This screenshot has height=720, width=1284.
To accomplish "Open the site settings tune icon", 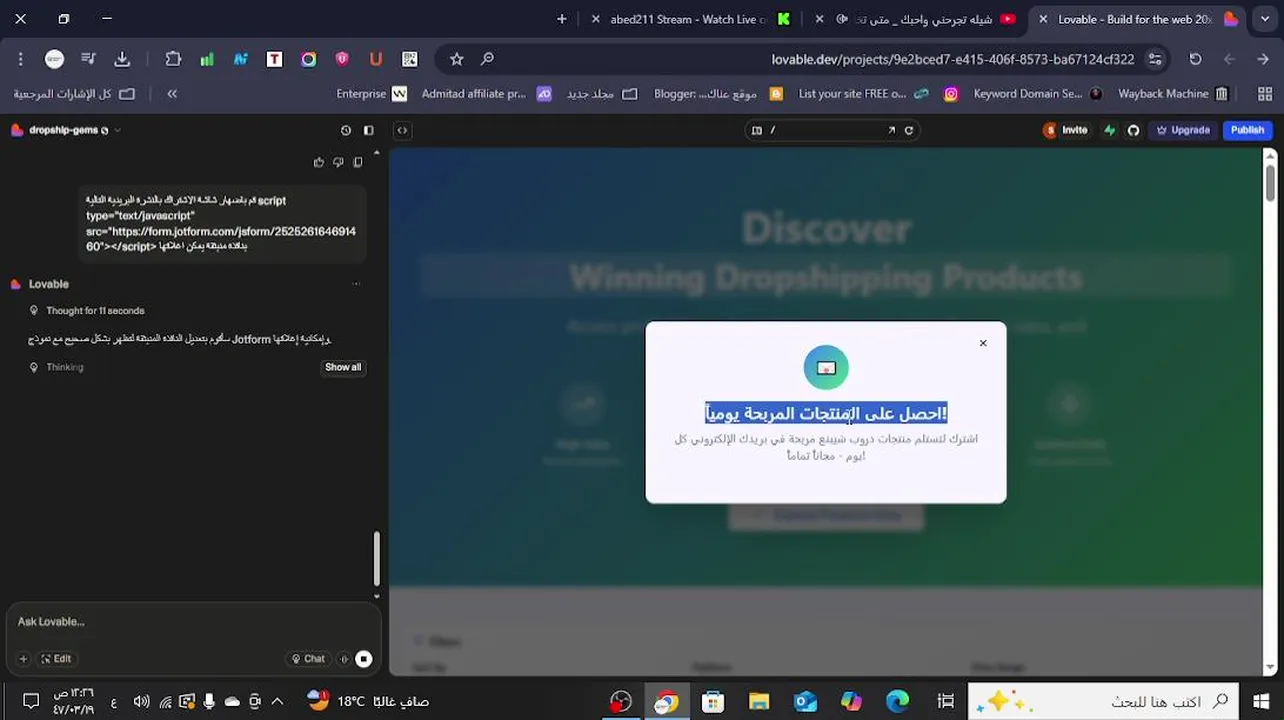I will (1155, 59).
